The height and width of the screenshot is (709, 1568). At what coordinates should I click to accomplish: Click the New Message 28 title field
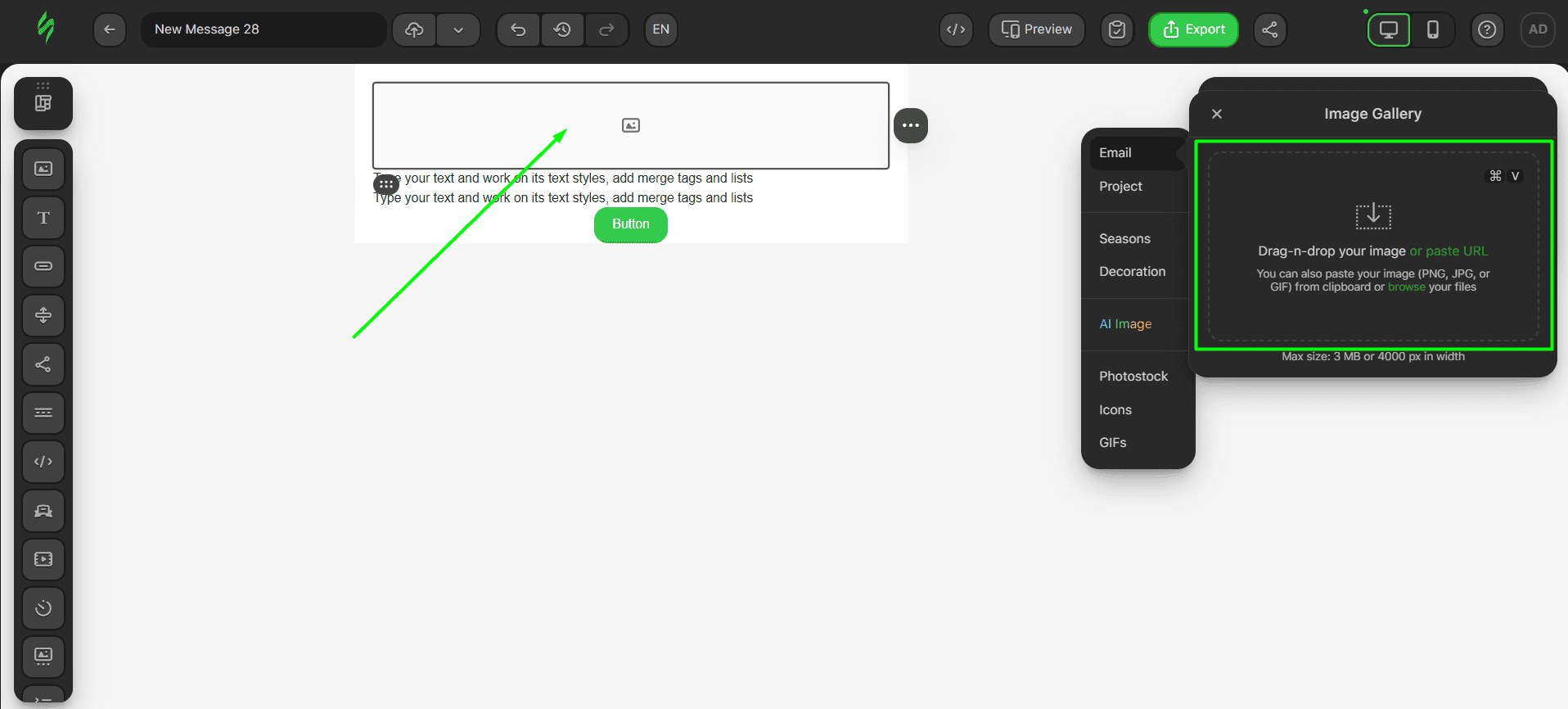(262, 29)
